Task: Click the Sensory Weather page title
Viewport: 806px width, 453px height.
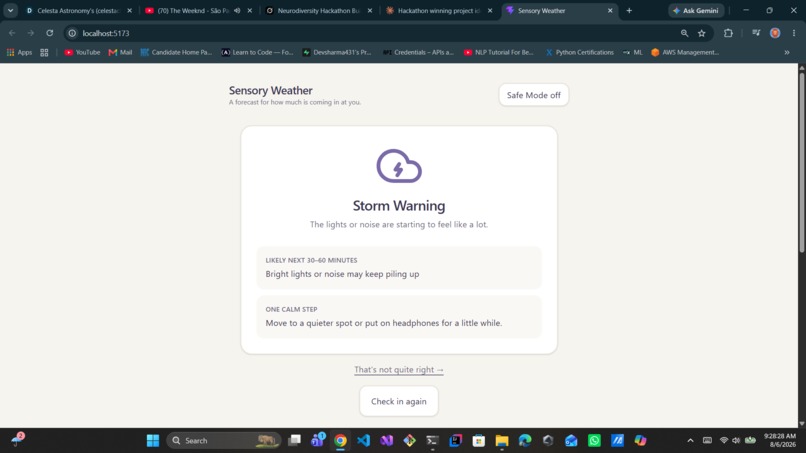Action: [x=270, y=90]
